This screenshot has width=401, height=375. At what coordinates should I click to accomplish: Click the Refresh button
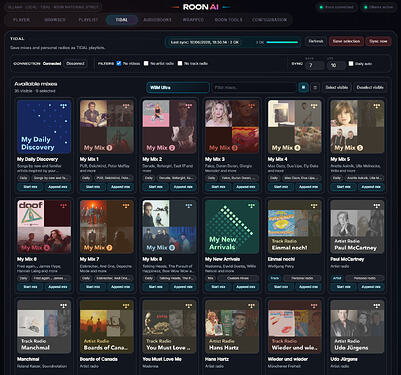click(x=315, y=41)
